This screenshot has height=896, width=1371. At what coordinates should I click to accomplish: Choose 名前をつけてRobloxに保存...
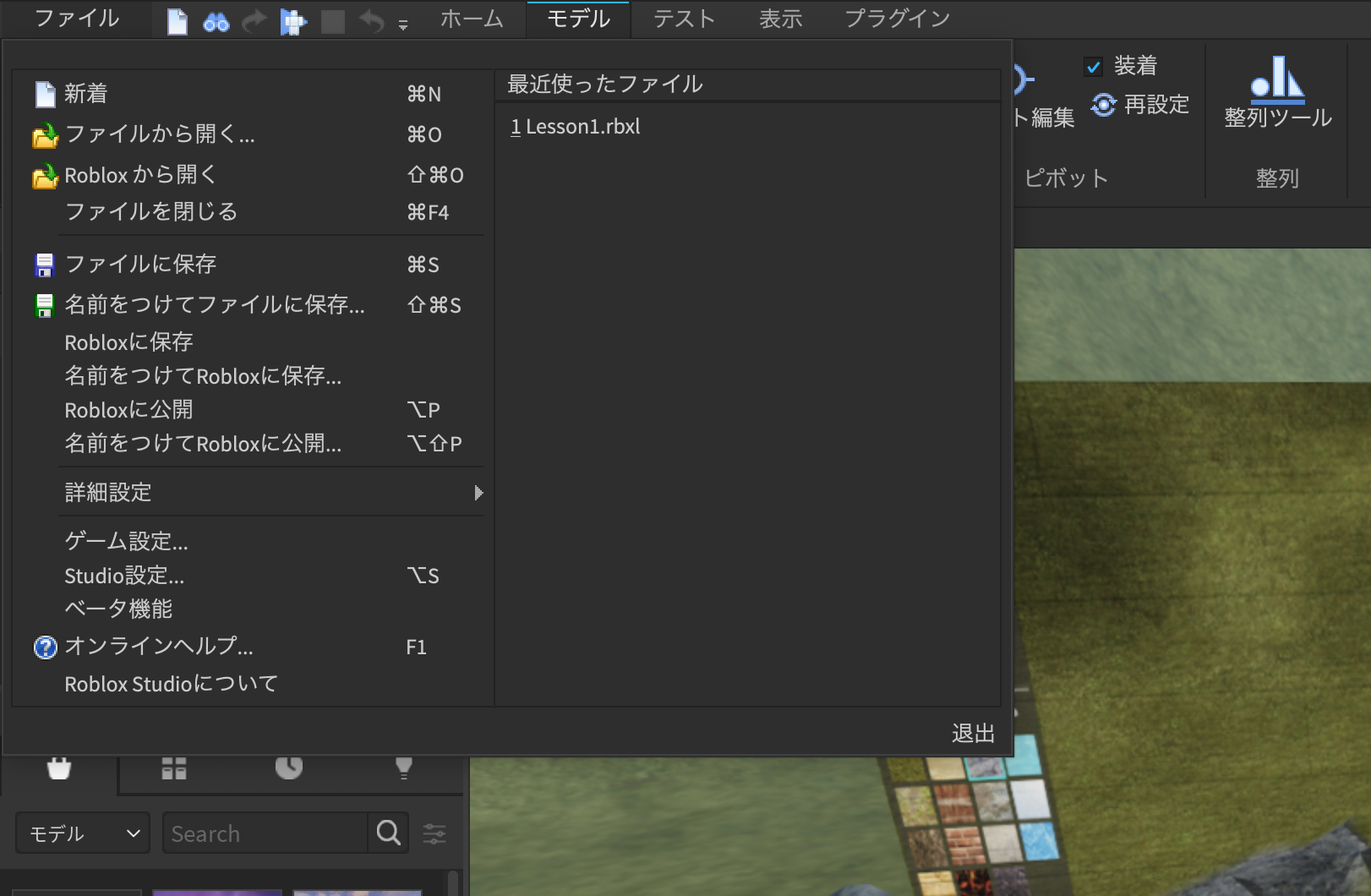pos(252,376)
